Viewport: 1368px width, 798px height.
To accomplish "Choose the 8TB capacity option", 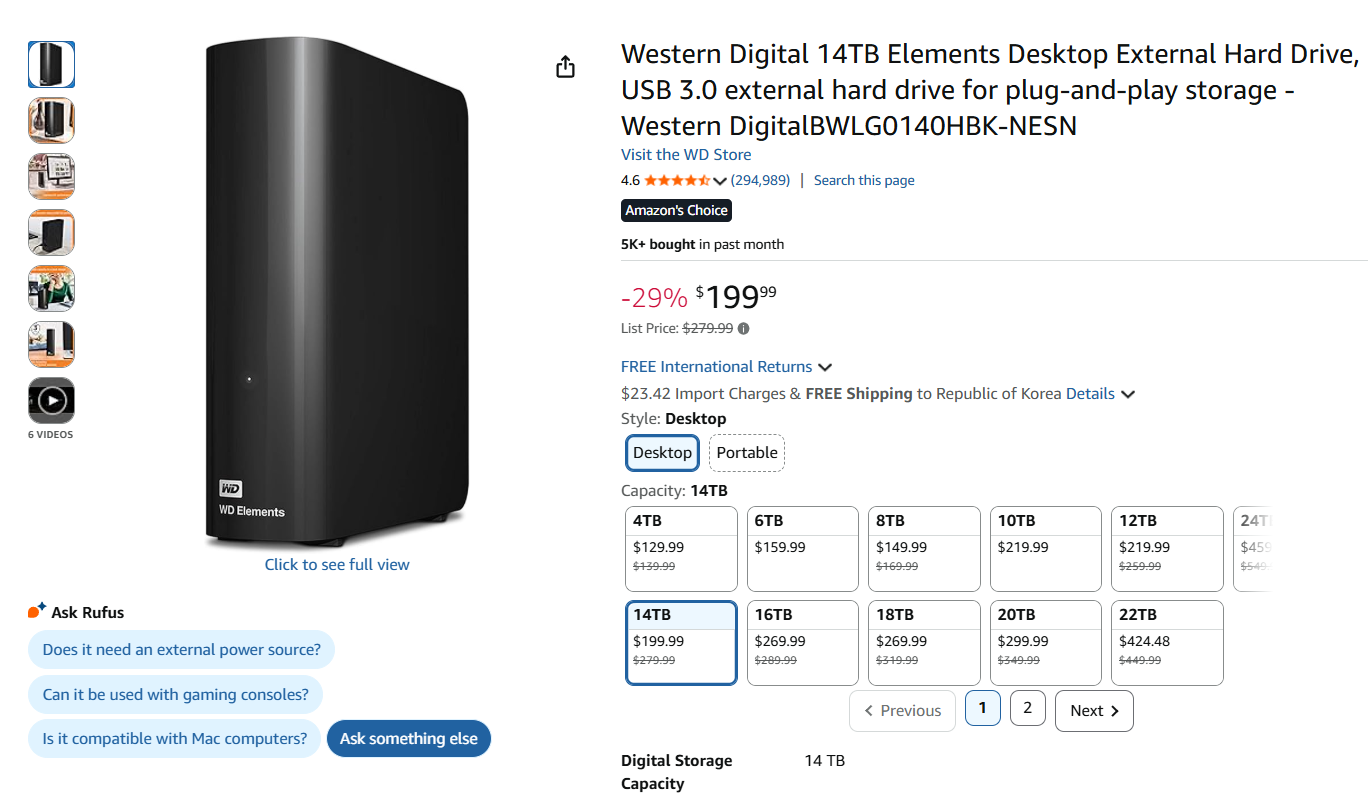I will click(924, 548).
